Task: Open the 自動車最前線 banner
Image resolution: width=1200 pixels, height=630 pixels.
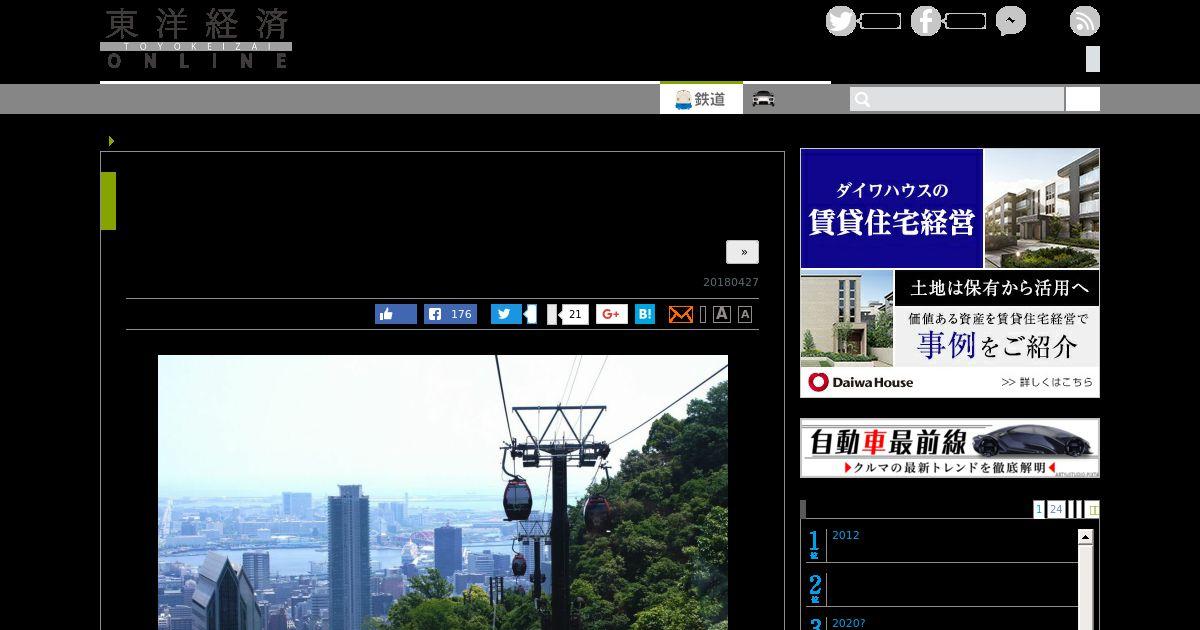Action: point(950,448)
